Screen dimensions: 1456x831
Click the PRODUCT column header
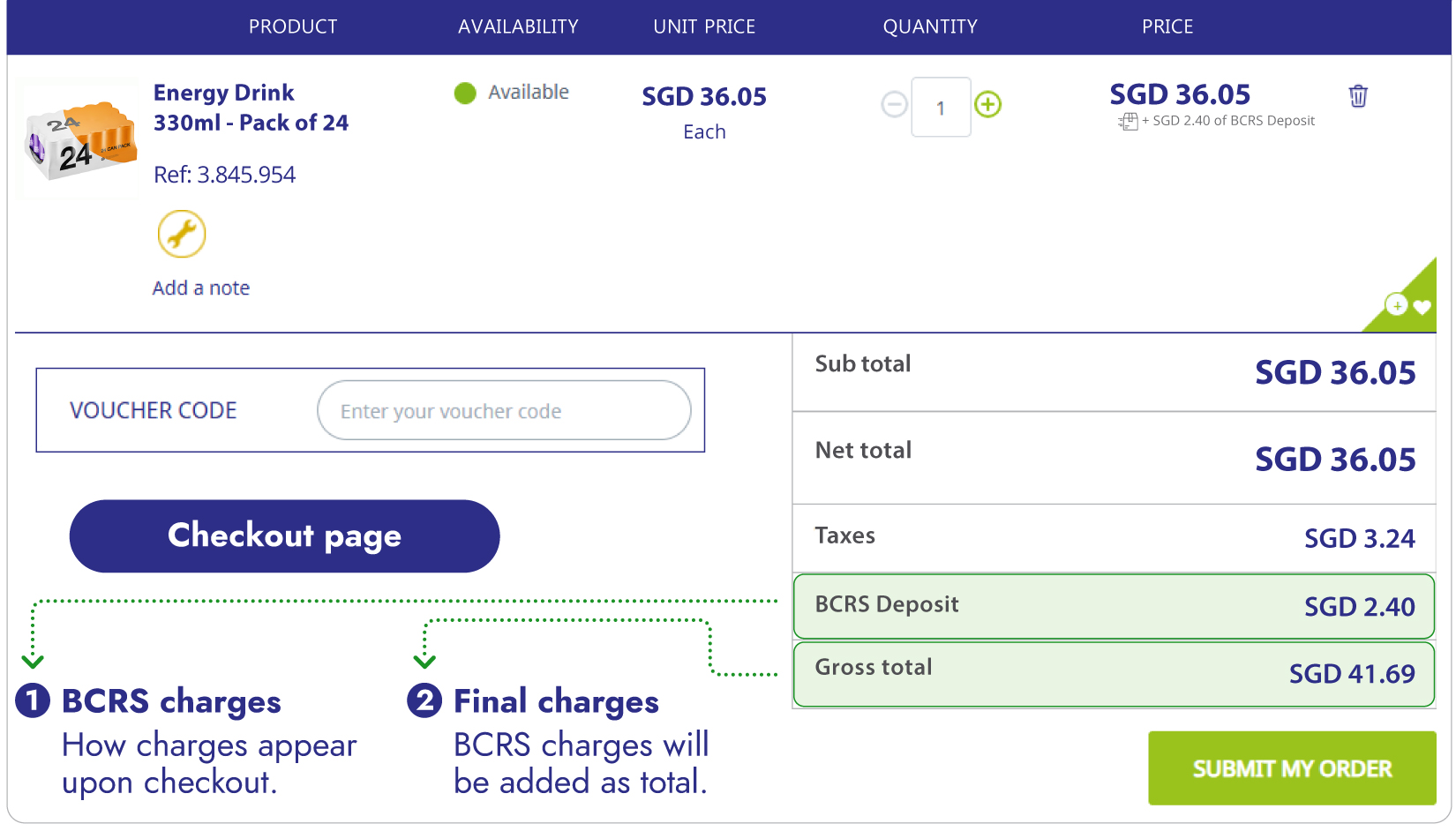pyautogui.click(x=293, y=26)
